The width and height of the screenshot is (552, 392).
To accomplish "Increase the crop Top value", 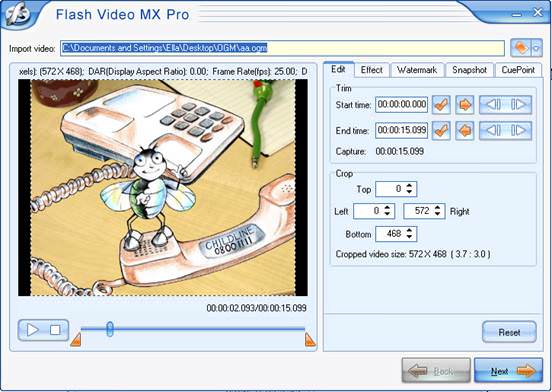I will 409,185.
